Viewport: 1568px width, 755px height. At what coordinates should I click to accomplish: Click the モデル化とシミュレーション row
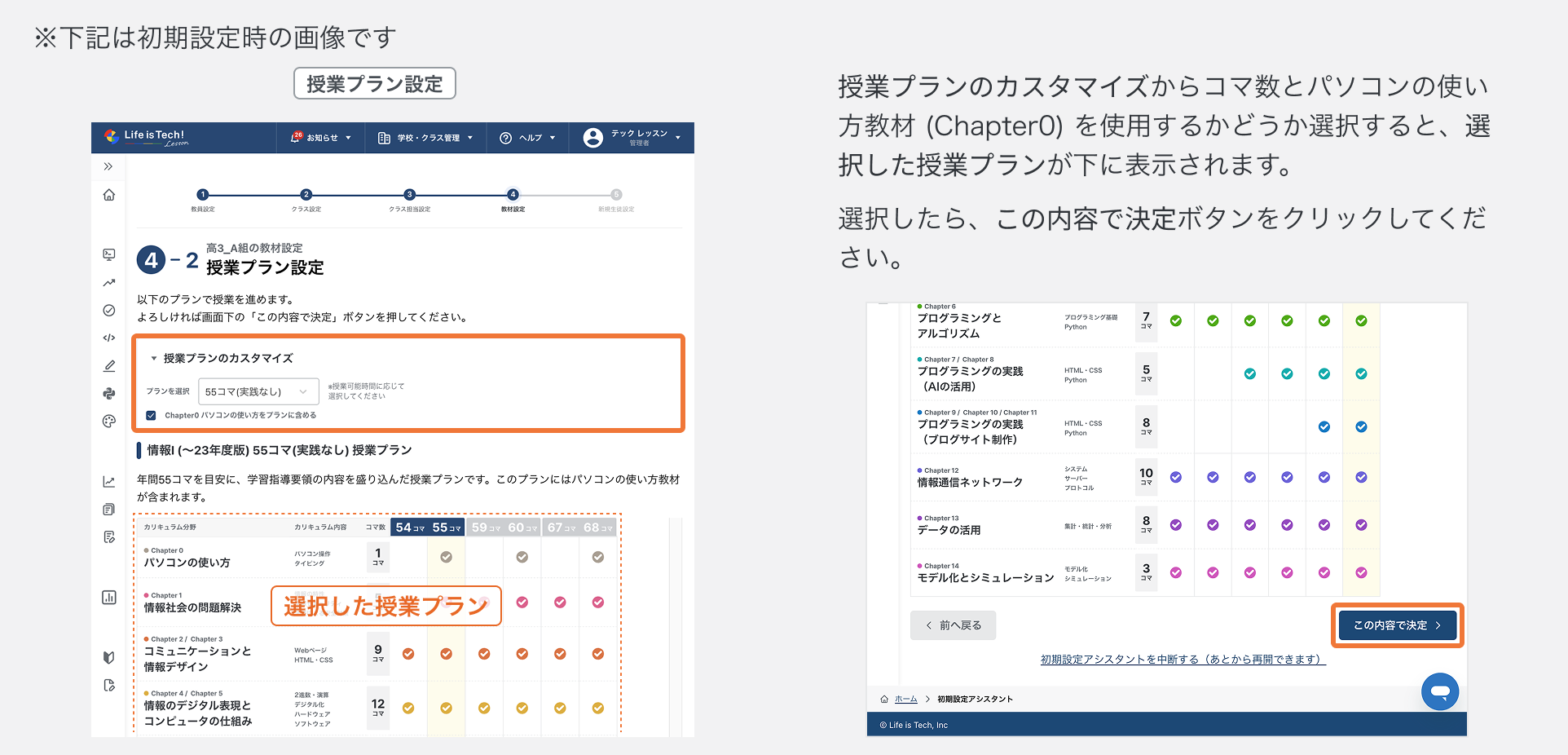click(x=1145, y=572)
